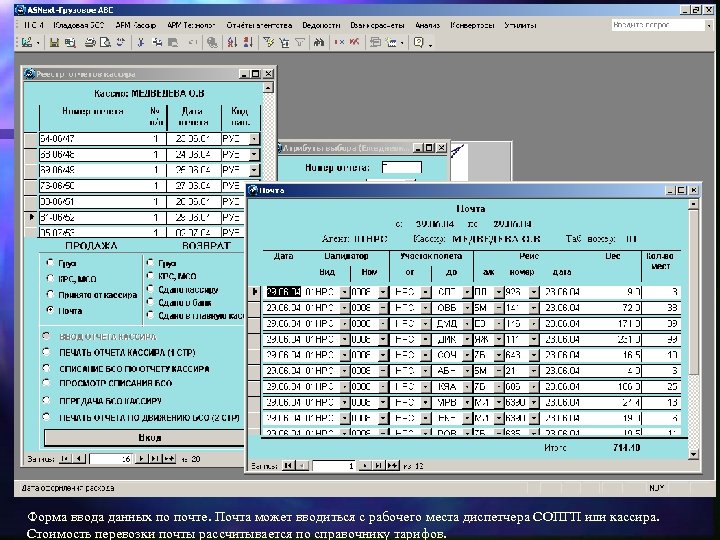Open currency dropdown for report 63-06/49
Image resolution: width=720 pixels, height=540 pixels.
[x=254, y=170]
